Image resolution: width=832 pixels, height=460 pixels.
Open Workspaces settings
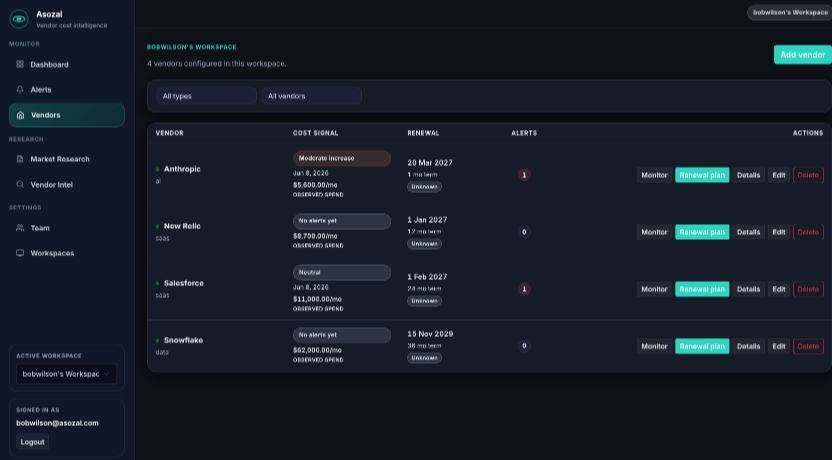(67, 253)
